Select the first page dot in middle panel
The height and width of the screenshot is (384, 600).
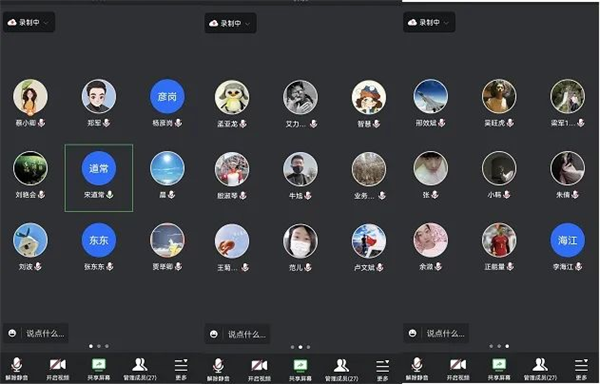click(x=292, y=347)
